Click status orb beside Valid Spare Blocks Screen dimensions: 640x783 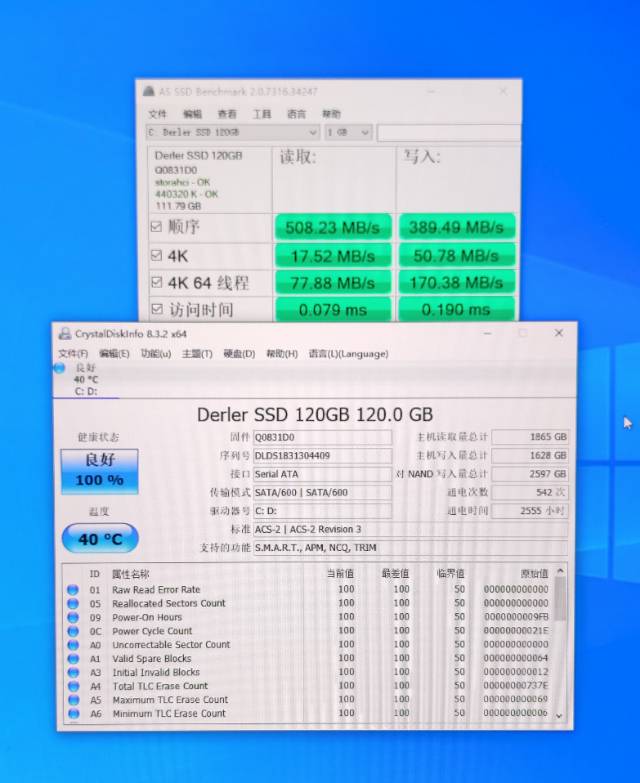(72, 659)
